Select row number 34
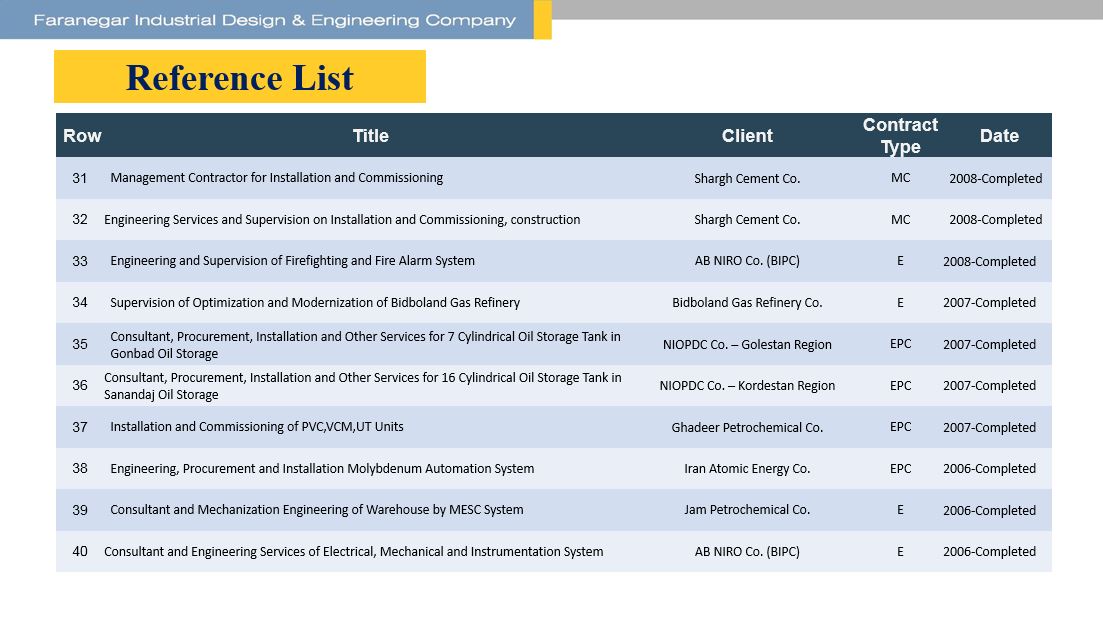Image resolution: width=1103 pixels, height=618 pixels. (x=79, y=302)
